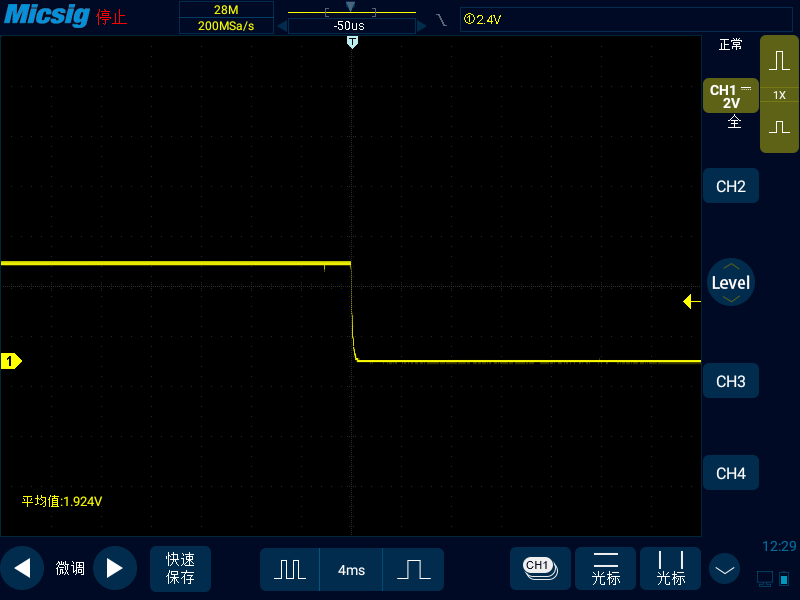The height and width of the screenshot is (600, 800).
Task: Enable horizontal 光标 cursors
Action: point(606,568)
